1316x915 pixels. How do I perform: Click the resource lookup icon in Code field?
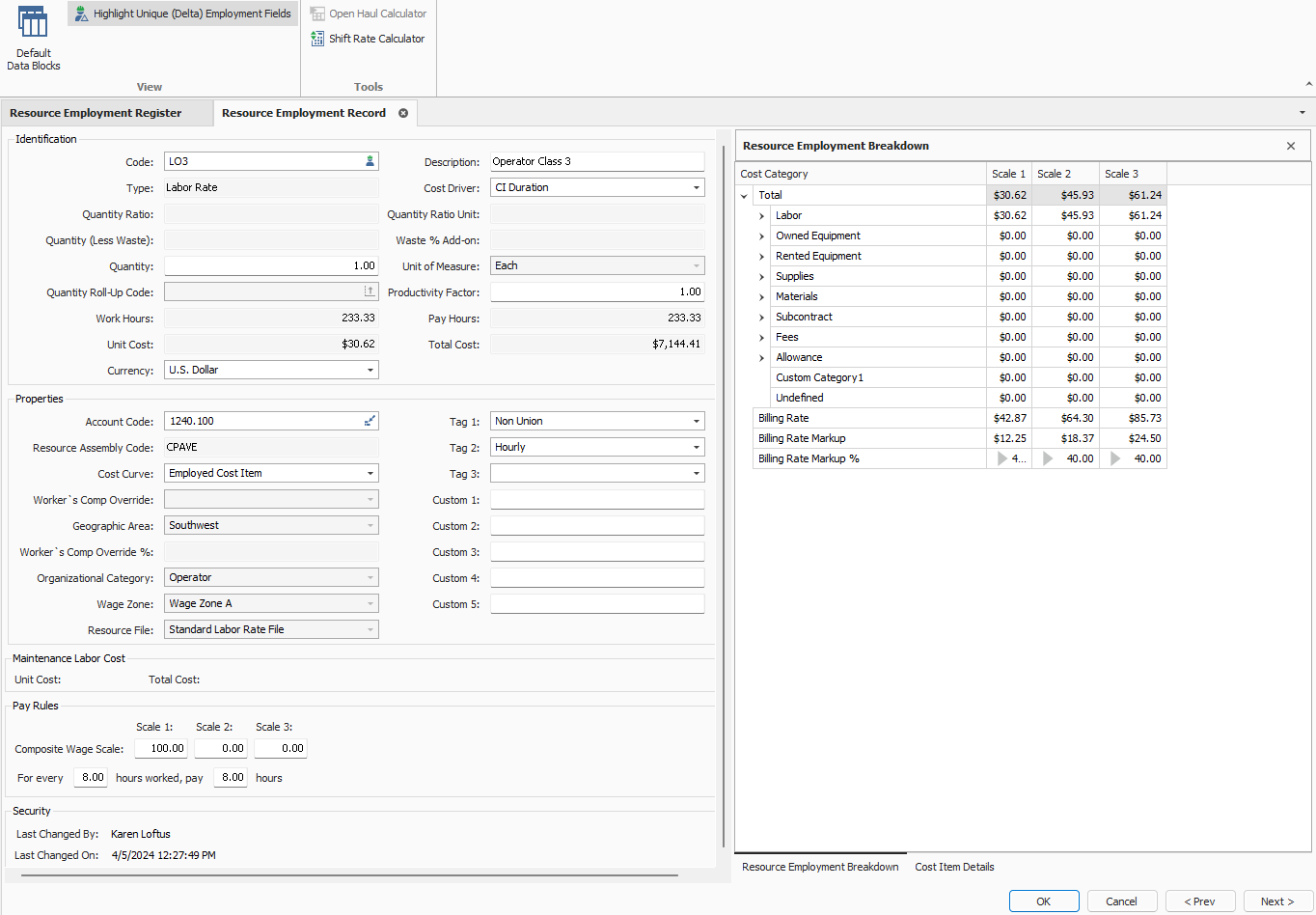370,161
